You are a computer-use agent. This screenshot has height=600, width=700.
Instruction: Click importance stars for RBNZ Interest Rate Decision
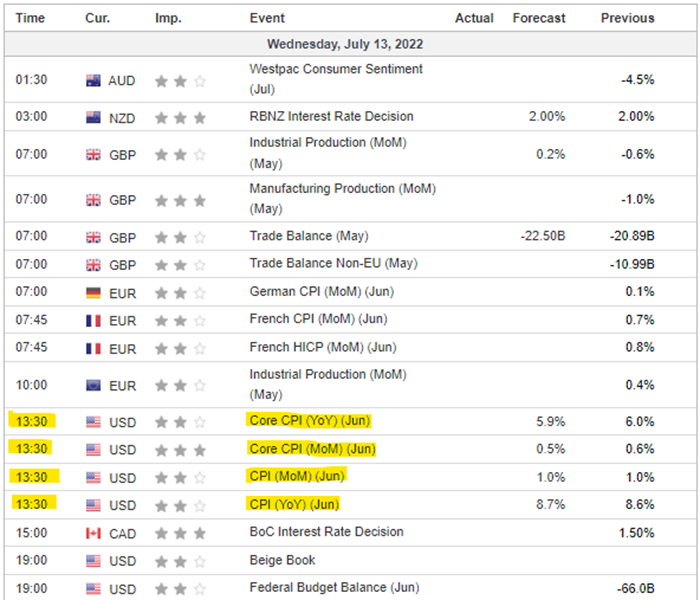pos(180,117)
